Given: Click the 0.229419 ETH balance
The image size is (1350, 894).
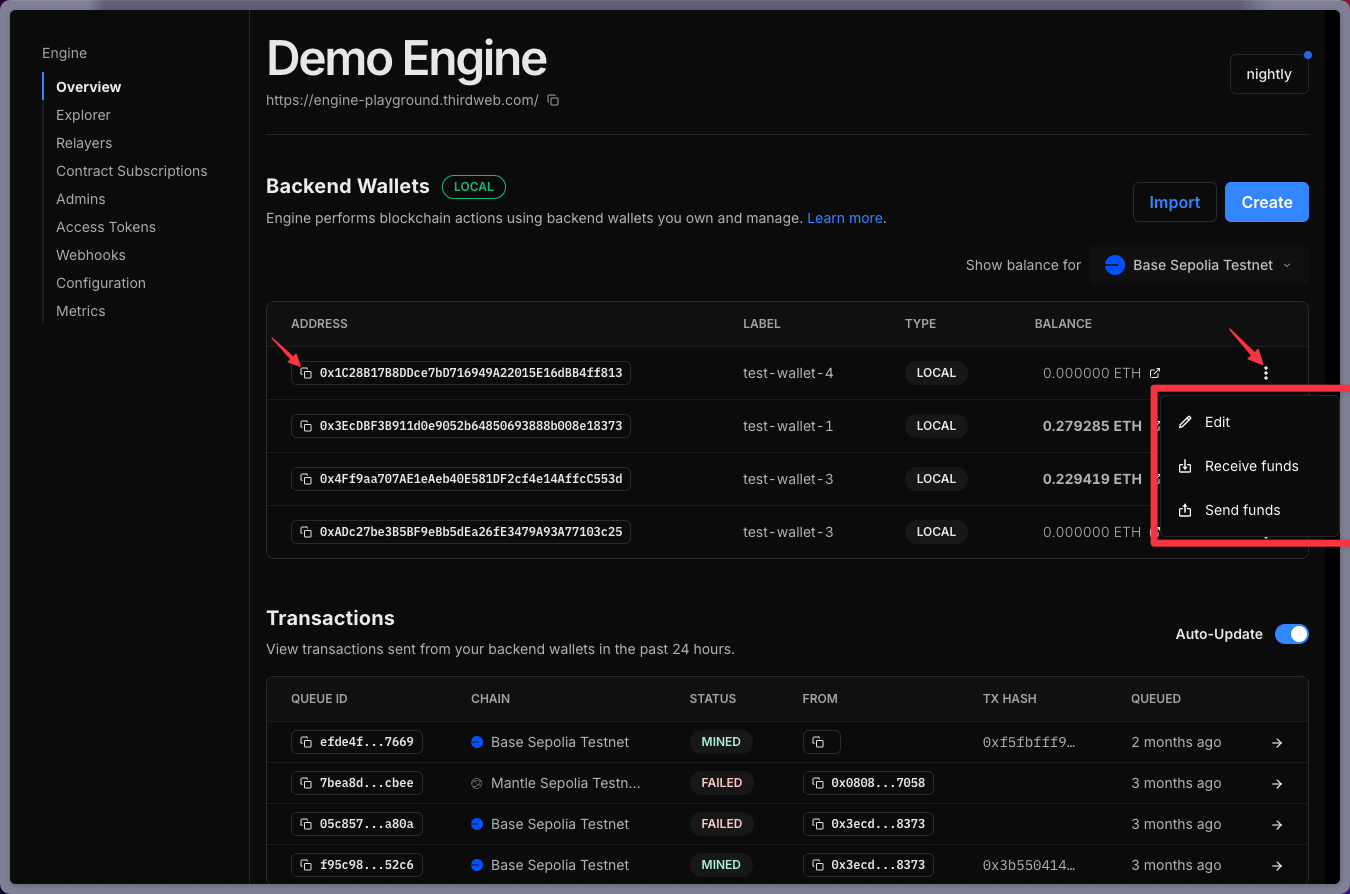Looking at the screenshot, I should coord(1092,479).
